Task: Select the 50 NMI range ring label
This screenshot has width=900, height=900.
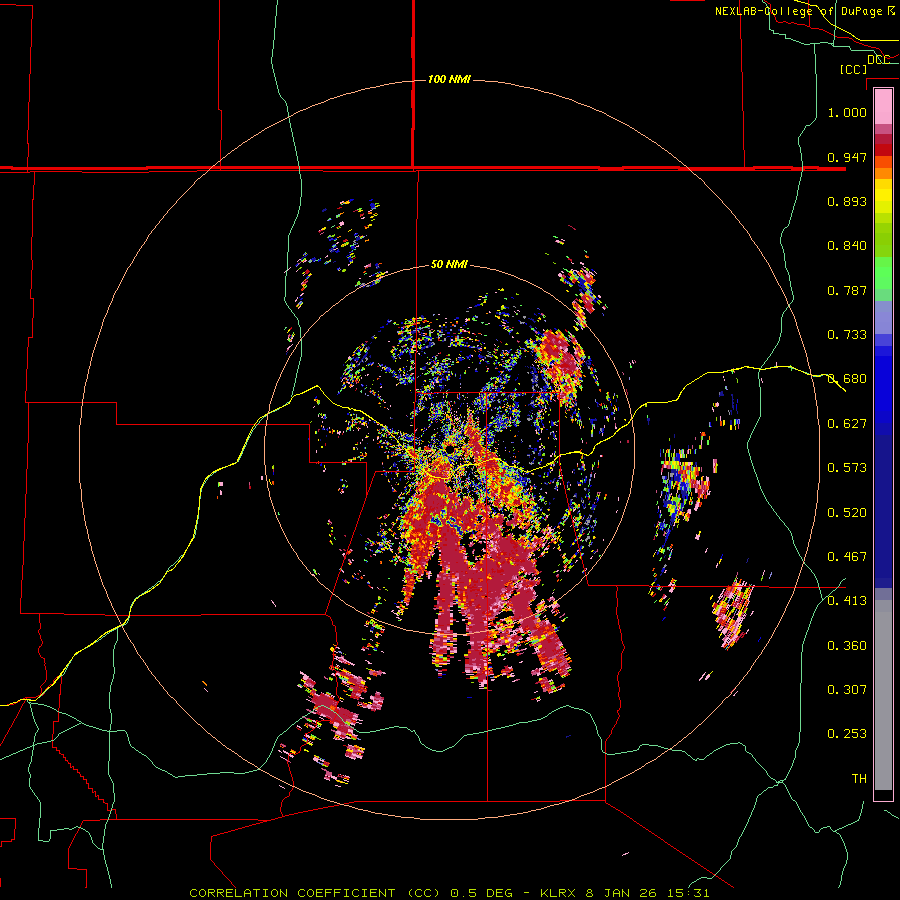Action: point(449,264)
